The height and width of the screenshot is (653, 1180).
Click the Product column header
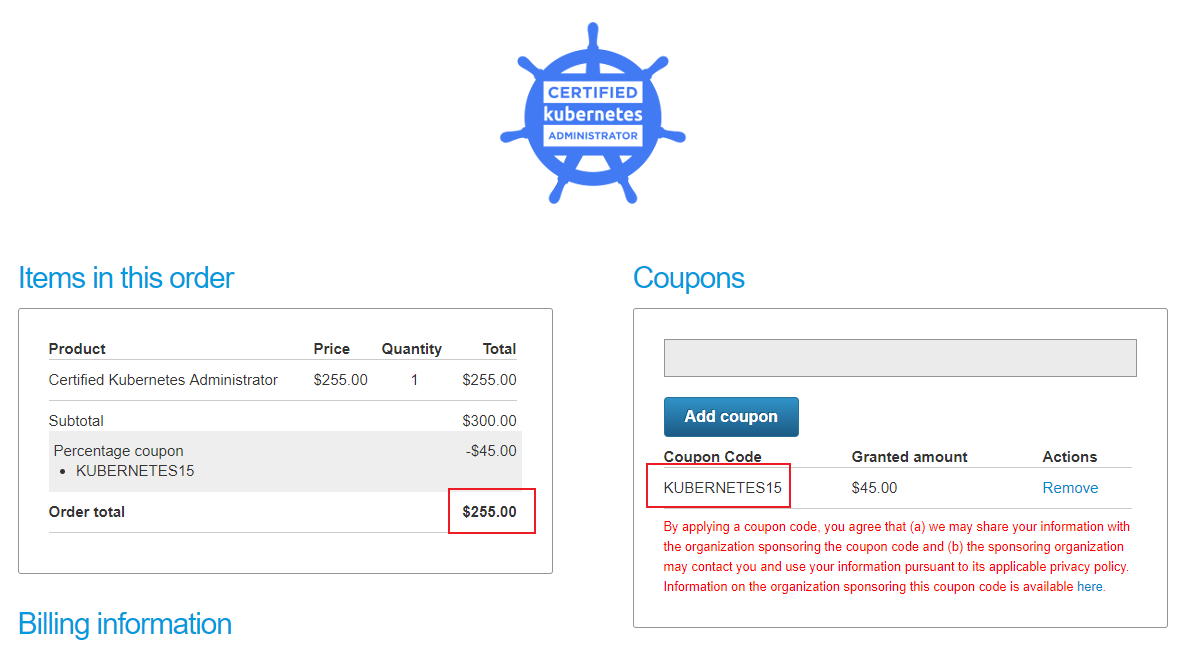pyautogui.click(x=77, y=349)
